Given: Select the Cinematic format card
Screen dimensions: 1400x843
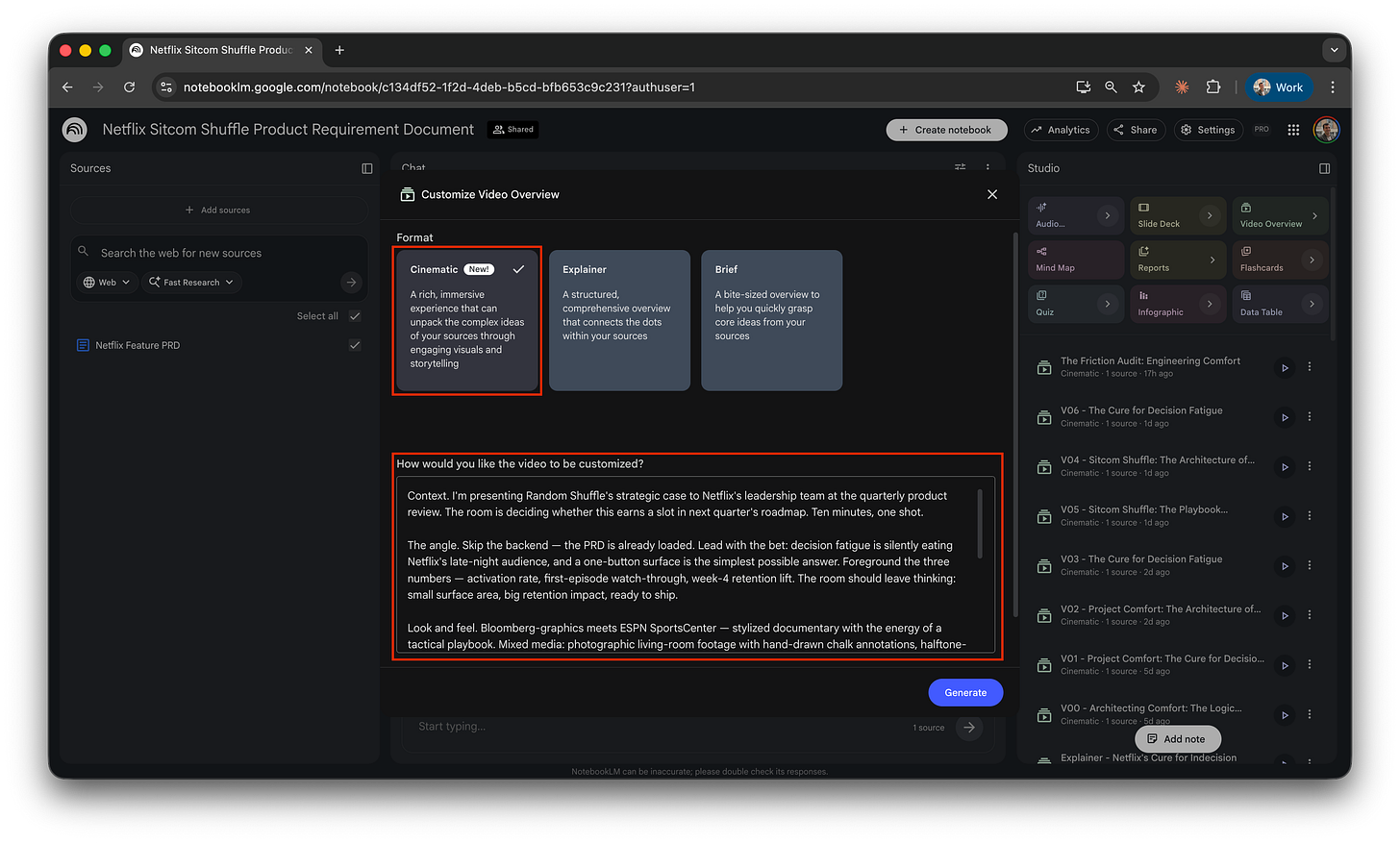Looking at the screenshot, I should [x=467, y=321].
